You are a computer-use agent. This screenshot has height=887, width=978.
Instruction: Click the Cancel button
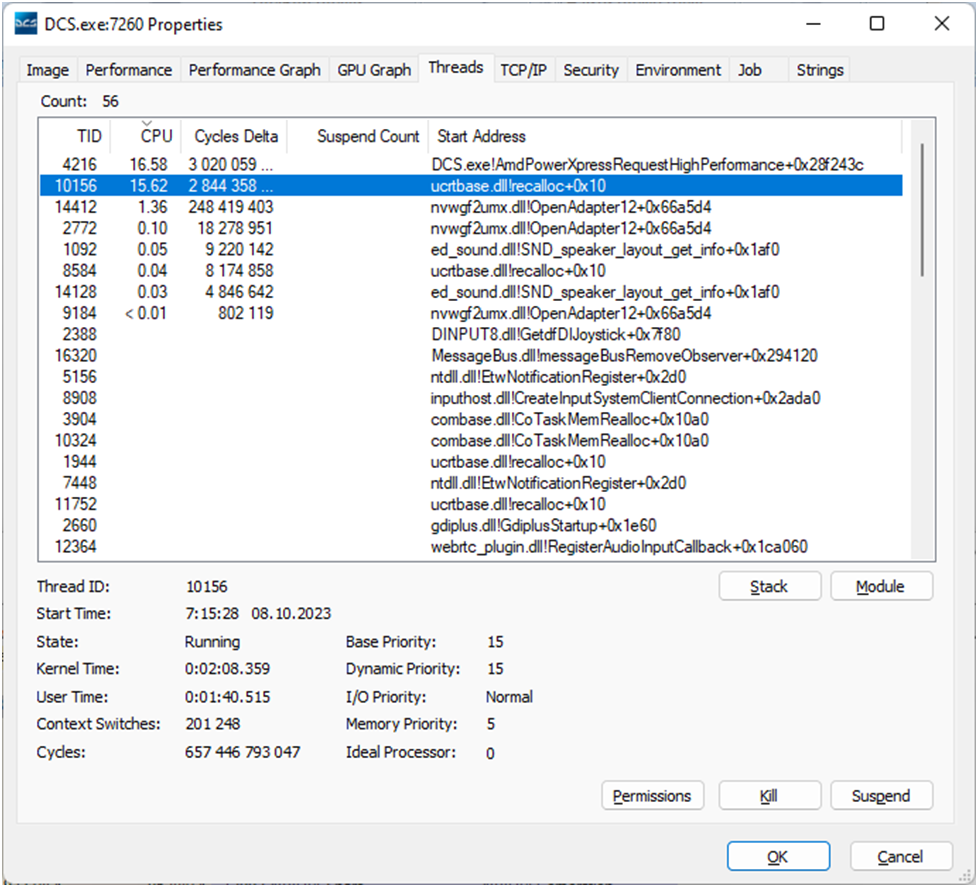(901, 856)
